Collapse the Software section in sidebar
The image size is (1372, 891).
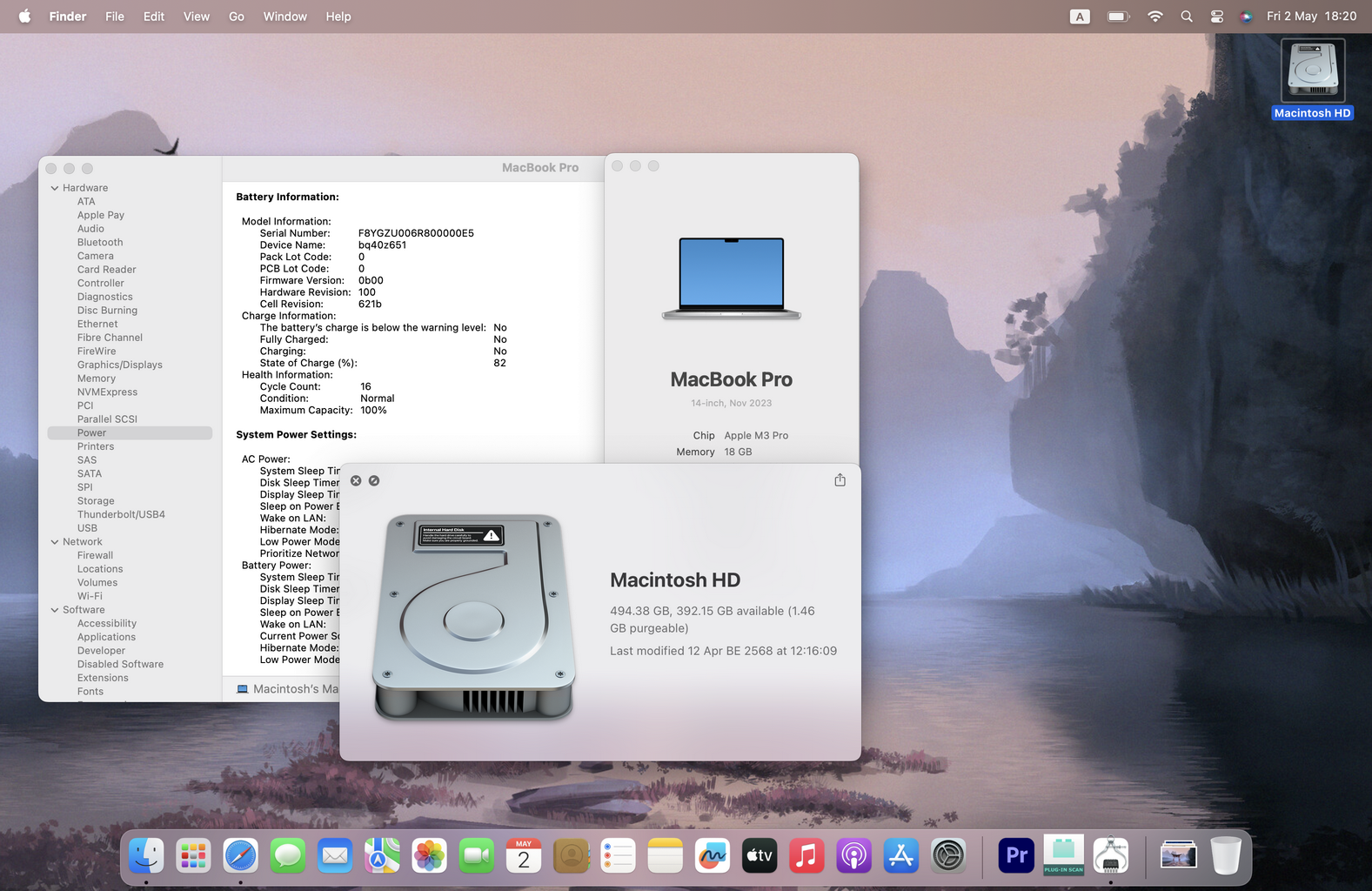(55, 610)
